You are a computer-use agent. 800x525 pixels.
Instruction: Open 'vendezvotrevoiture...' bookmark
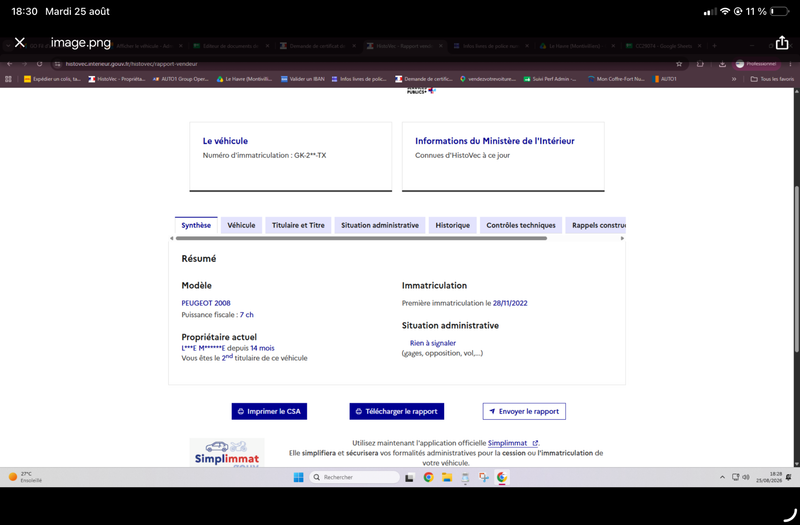click(488, 79)
